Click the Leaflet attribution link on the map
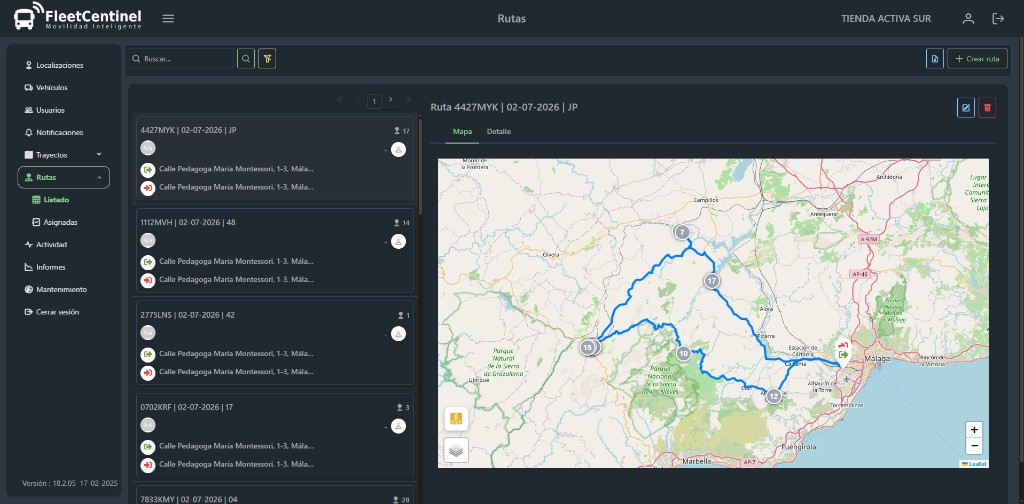Image resolution: width=1024 pixels, height=504 pixels. [974, 464]
